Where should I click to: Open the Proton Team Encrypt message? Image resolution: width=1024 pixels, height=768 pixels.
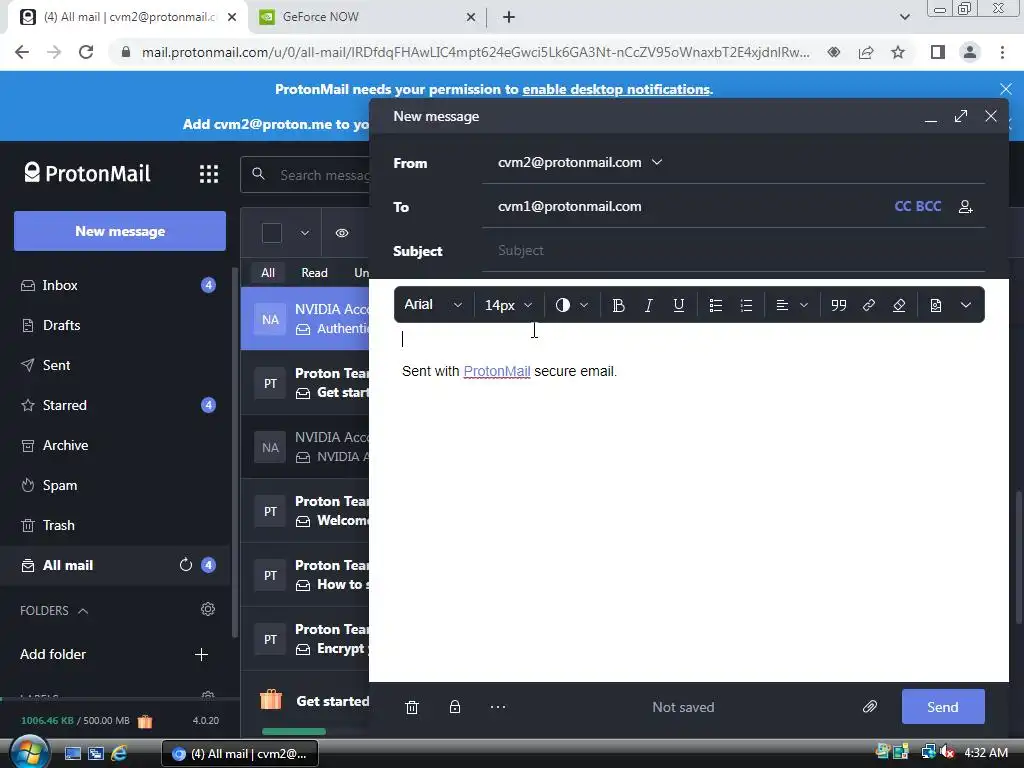(306, 639)
